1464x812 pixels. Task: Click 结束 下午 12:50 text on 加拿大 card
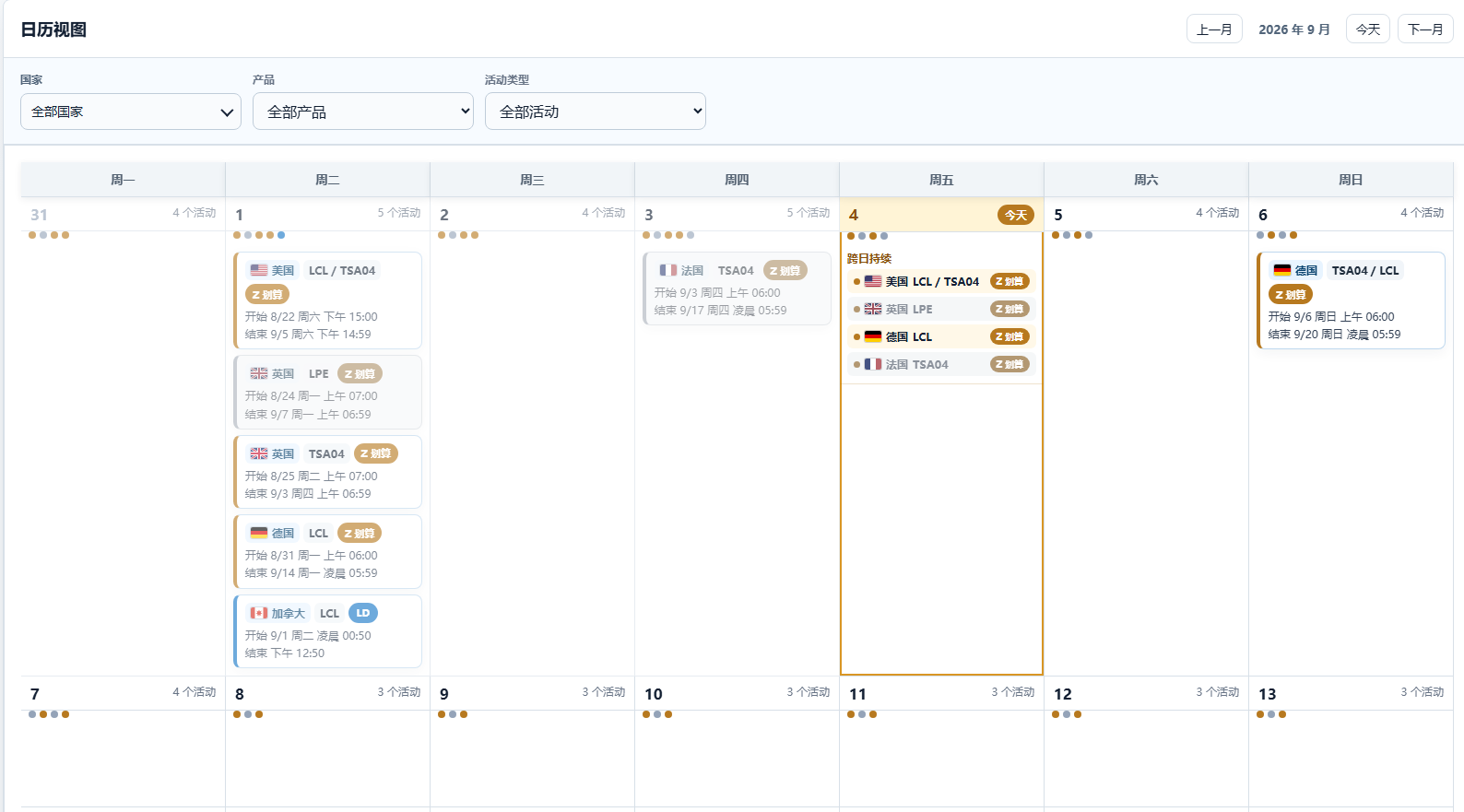[x=284, y=653]
